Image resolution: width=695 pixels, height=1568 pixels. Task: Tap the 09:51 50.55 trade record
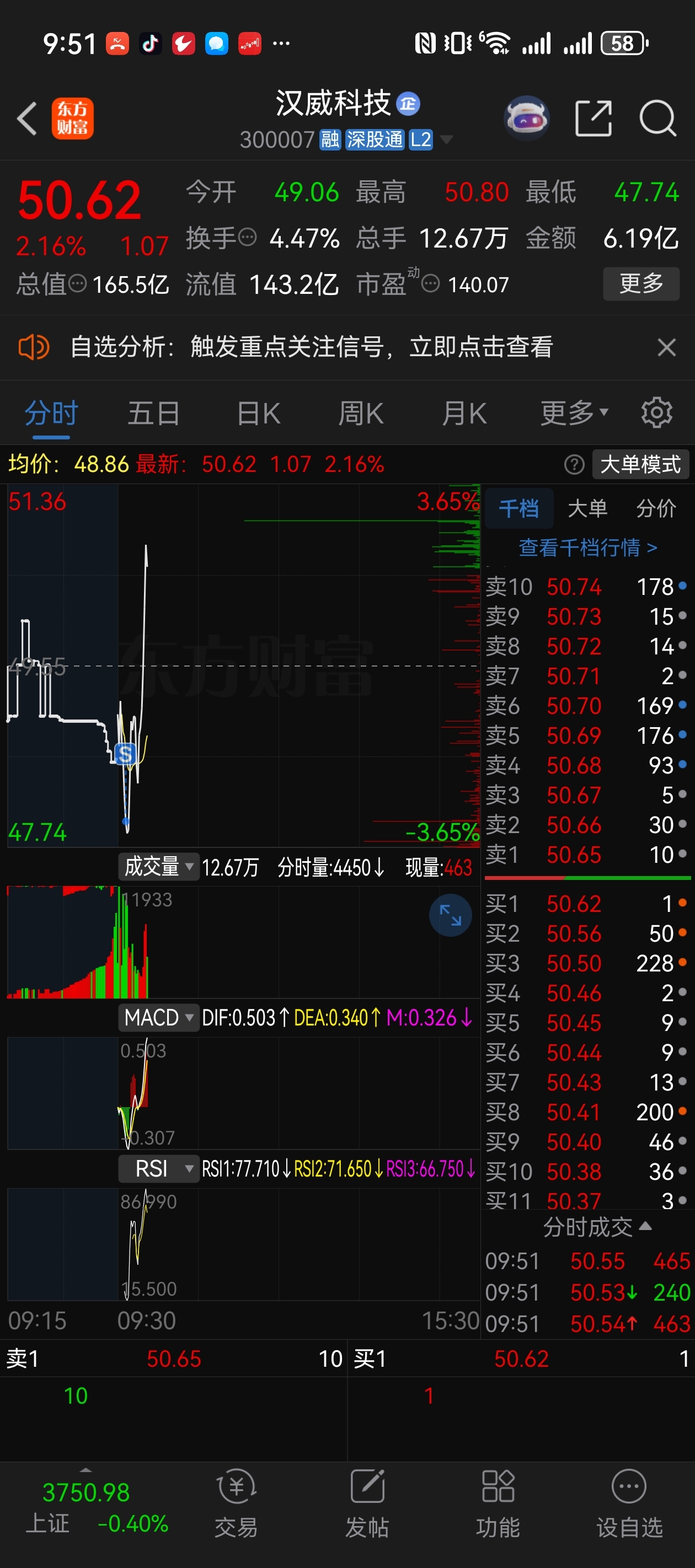tap(588, 1262)
